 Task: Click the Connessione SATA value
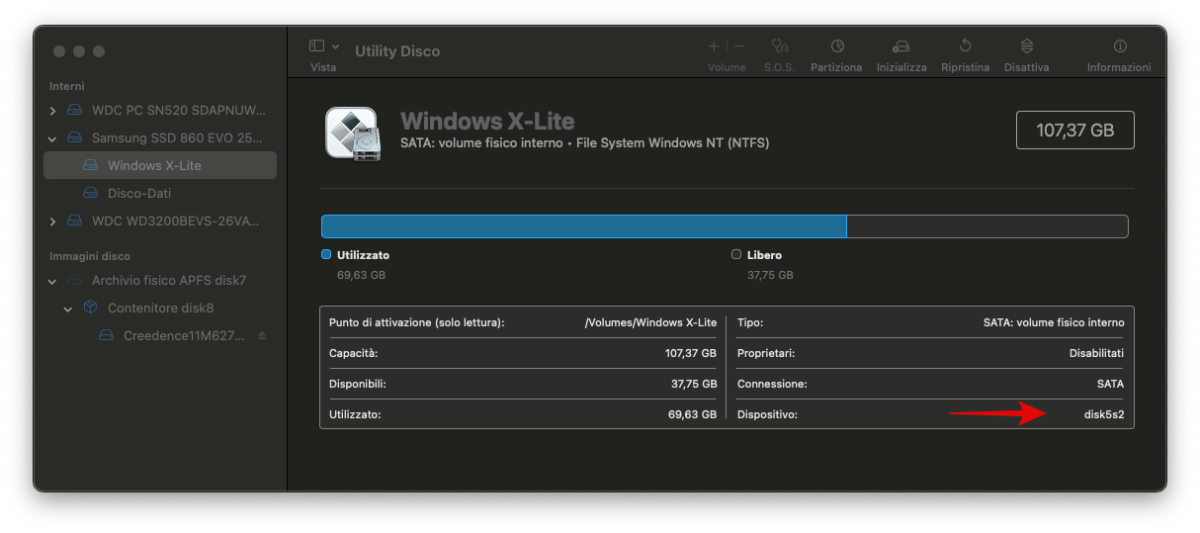(1111, 384)
